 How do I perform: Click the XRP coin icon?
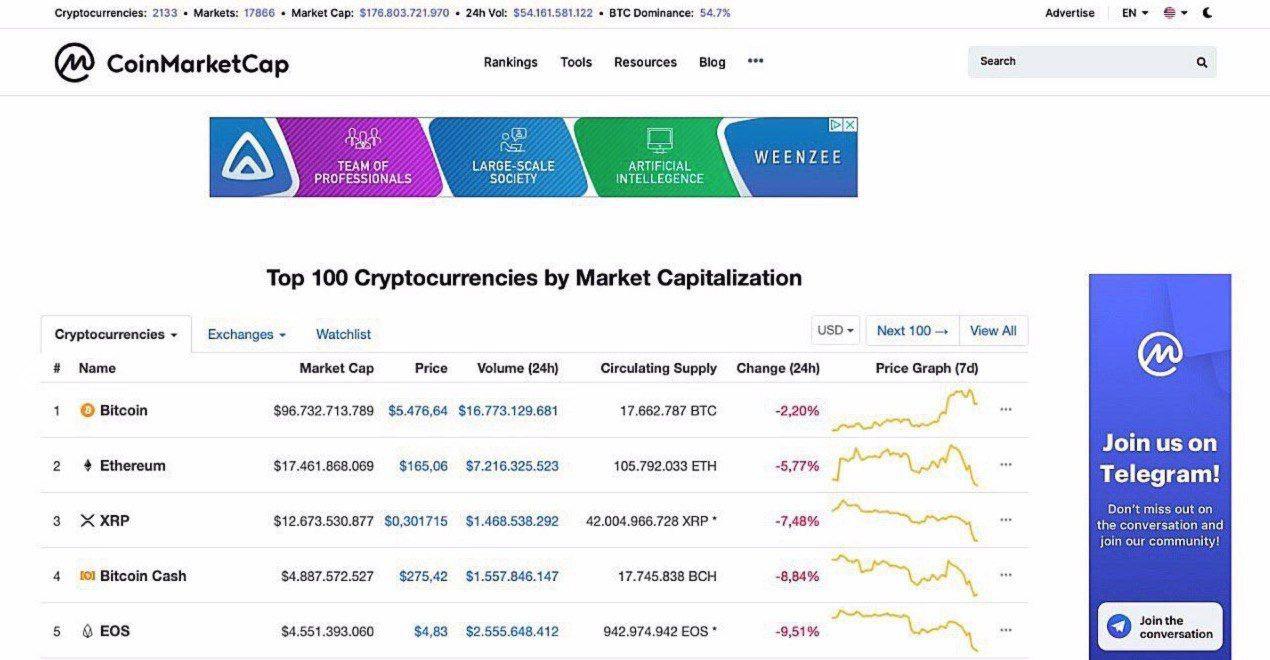[87, 521]
